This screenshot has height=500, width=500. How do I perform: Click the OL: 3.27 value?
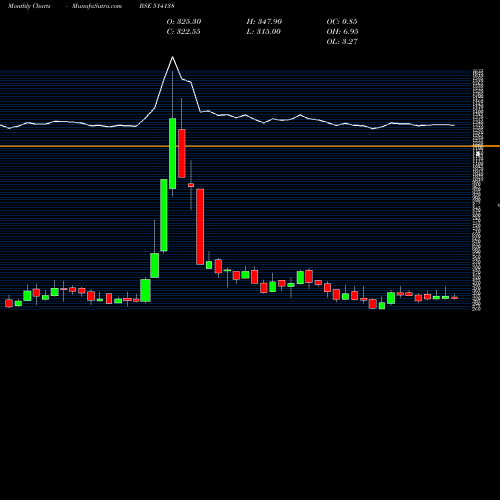coord(342,42)
